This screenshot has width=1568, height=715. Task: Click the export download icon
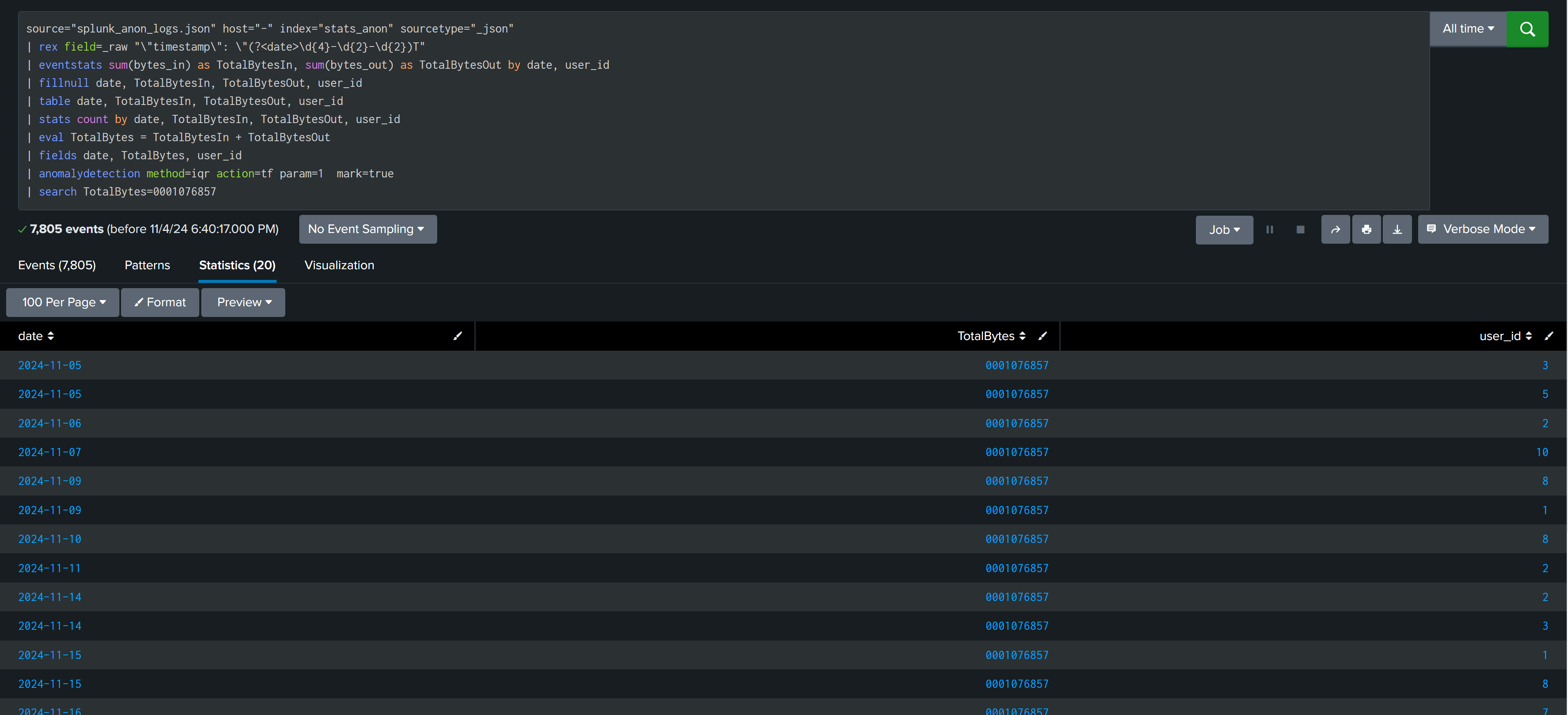click(1397, 229)
